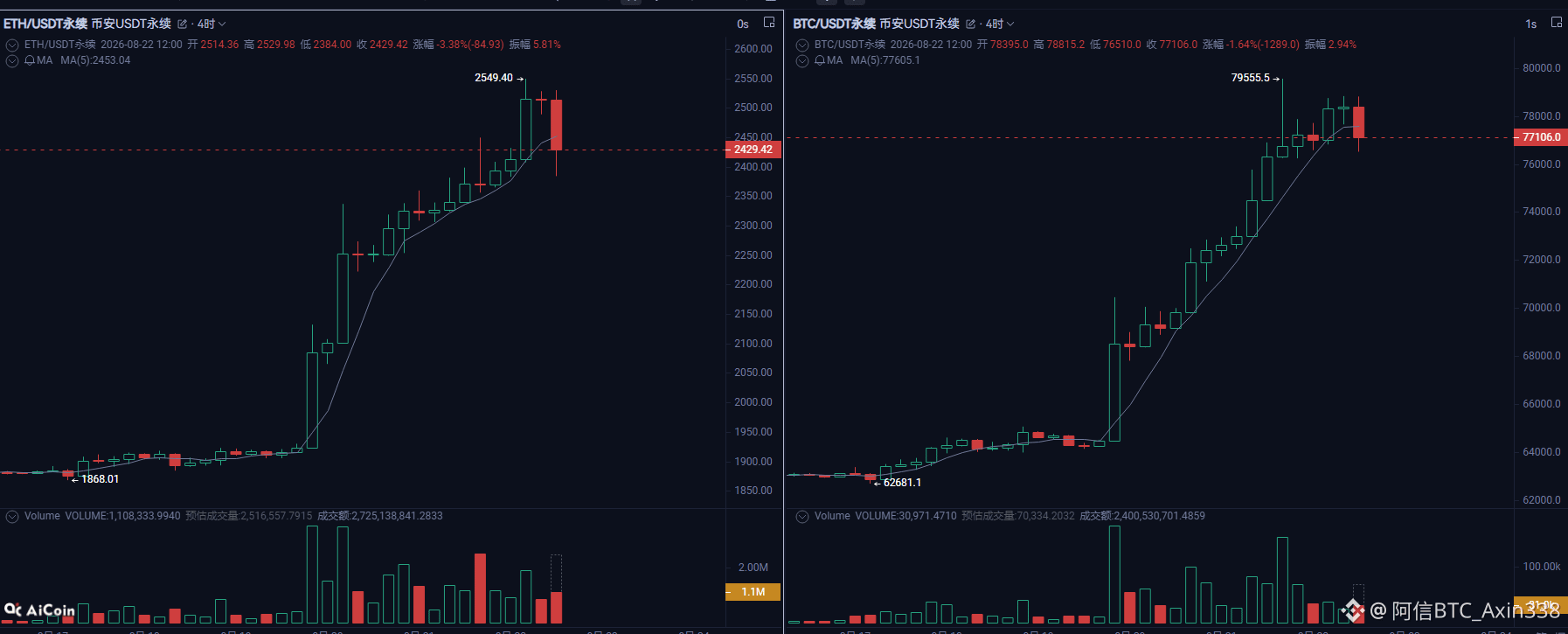
Task: Click BTC change -1.64%(-1289.0) in header
Action: pos(1263,45)
